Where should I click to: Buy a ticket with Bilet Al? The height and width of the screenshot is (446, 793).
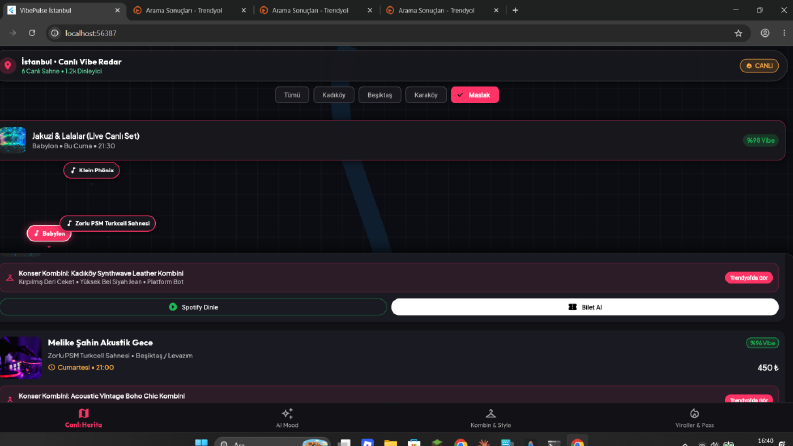[585, 307]
